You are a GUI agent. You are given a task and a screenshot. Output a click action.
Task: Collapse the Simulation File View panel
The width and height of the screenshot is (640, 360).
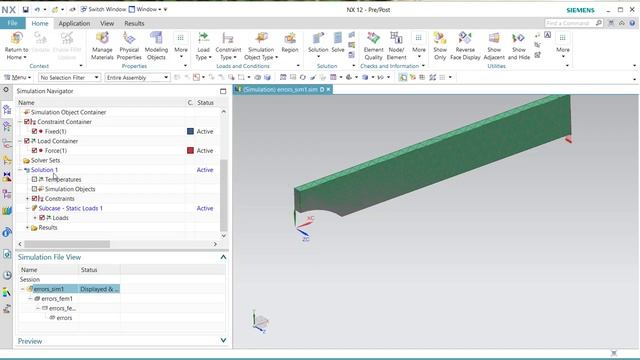coord(223,257)
